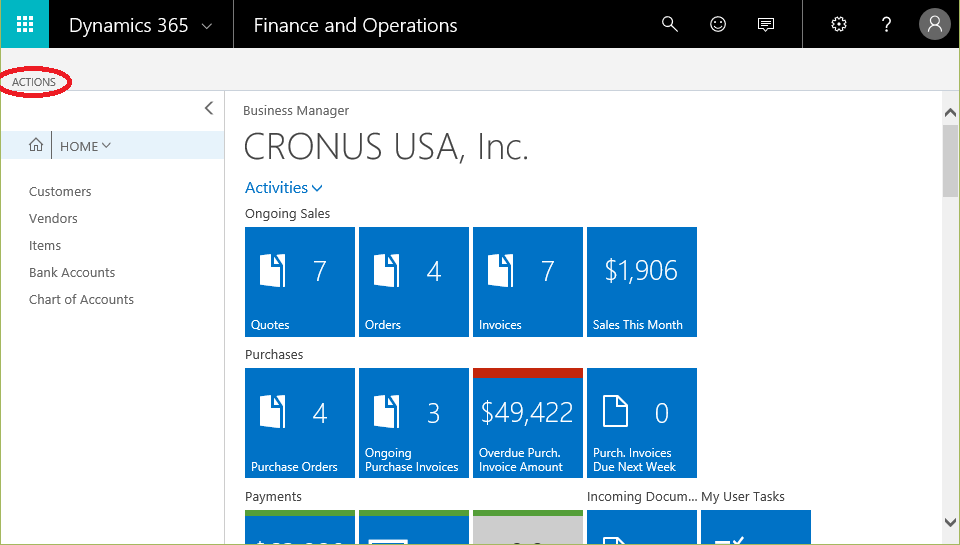Click the Business Manager label
The height and width of the screenshot is (545, 960).
click(296, 111)
